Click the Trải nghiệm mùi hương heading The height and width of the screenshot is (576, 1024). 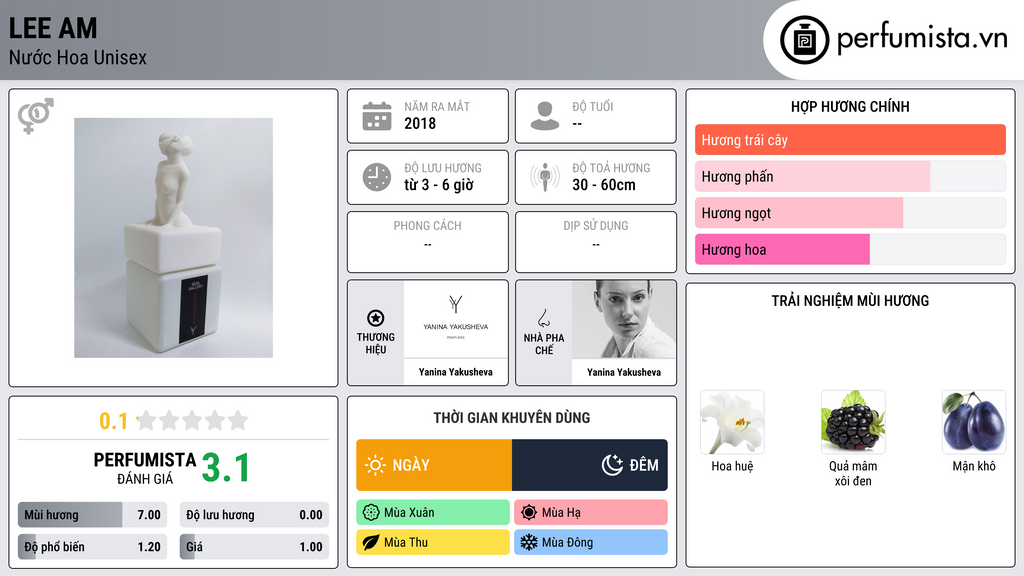tap(850, 301)
